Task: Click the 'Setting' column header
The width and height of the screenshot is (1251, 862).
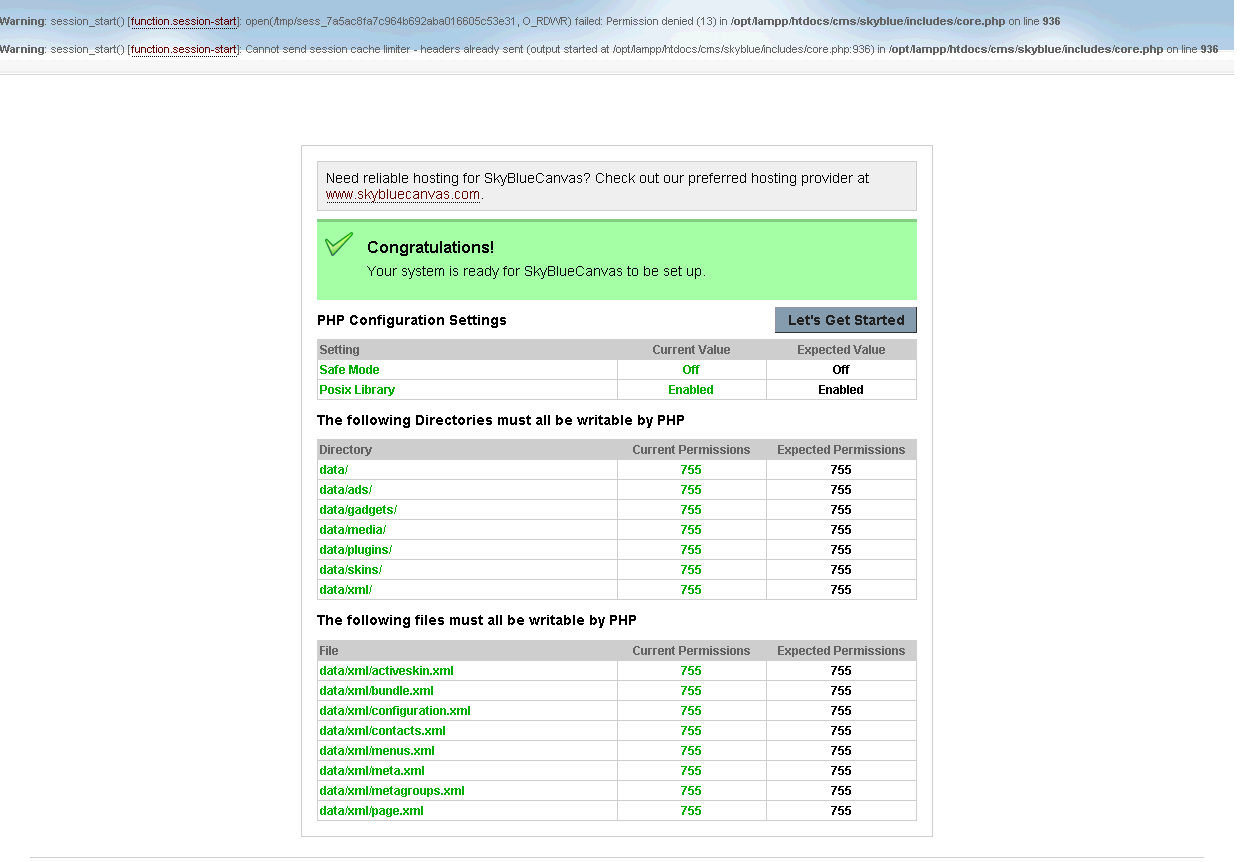Action: tap(339, 350)
